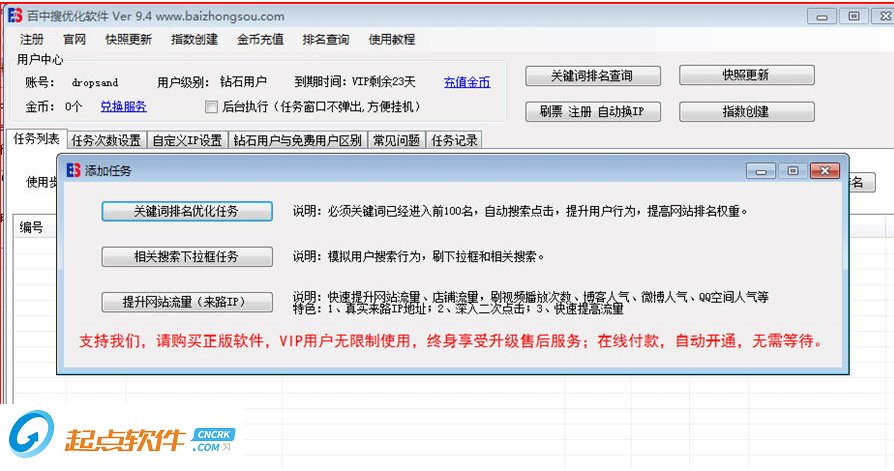Open the 官网 menu
Screen dimensions: 894x471
75,40
